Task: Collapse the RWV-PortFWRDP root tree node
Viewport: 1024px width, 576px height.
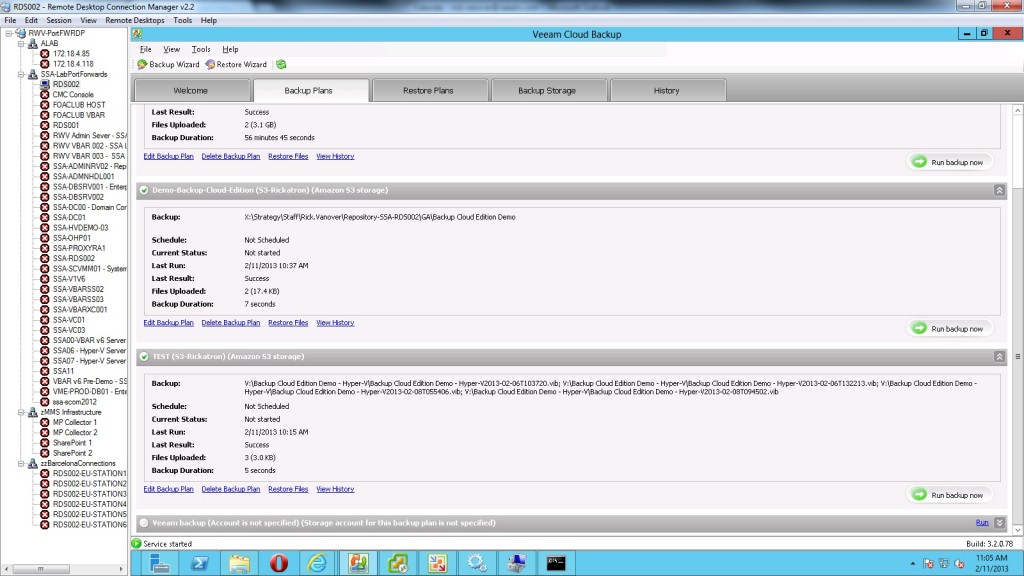Action: click(8, 33)
